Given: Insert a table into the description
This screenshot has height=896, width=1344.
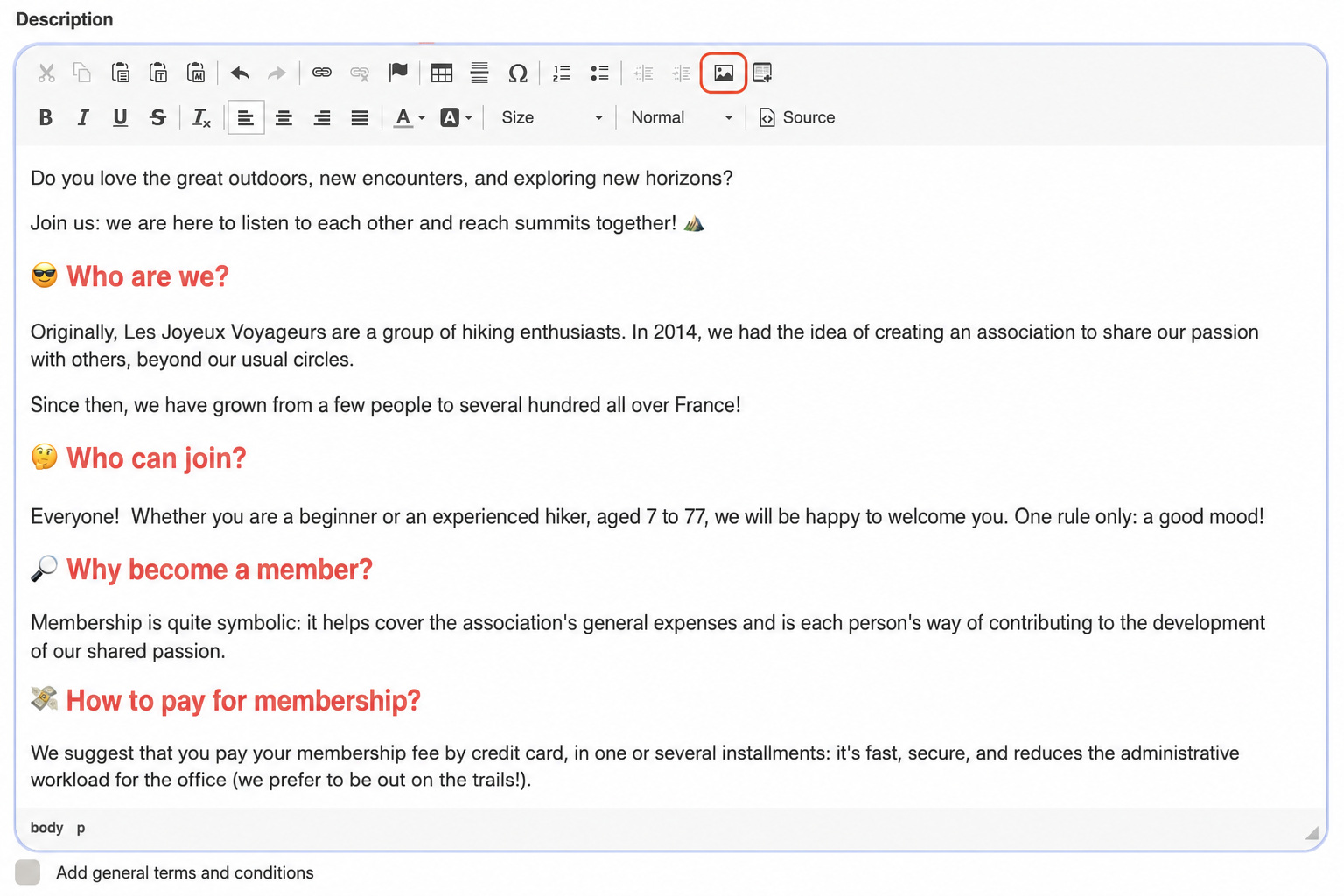Looking at the screenshot, I should pyautogui.click(x=442, y=73).
